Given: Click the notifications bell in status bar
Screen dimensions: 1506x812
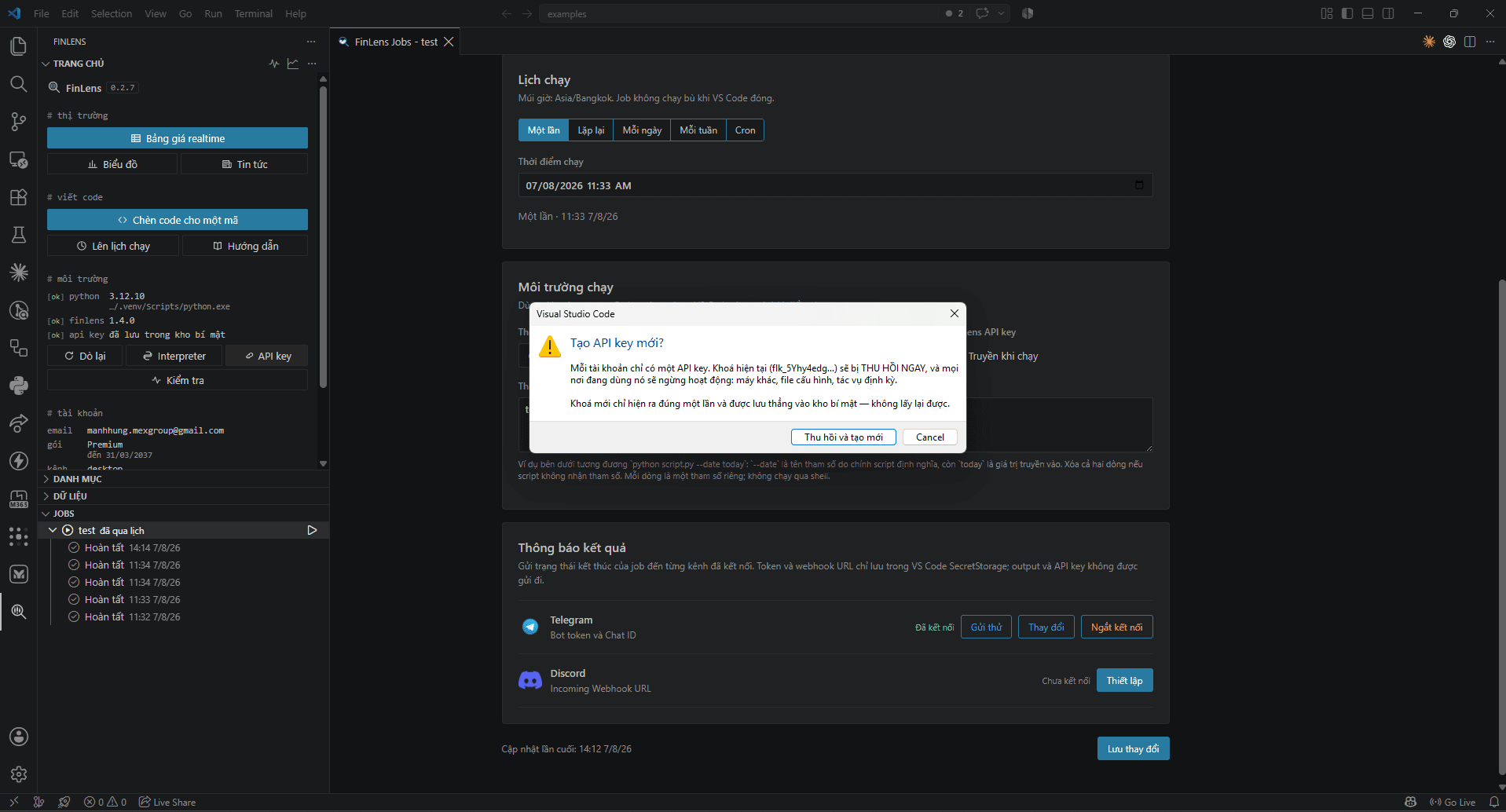Looking at the screenshot, I should pyautogui.click(x=1494, y=802).
